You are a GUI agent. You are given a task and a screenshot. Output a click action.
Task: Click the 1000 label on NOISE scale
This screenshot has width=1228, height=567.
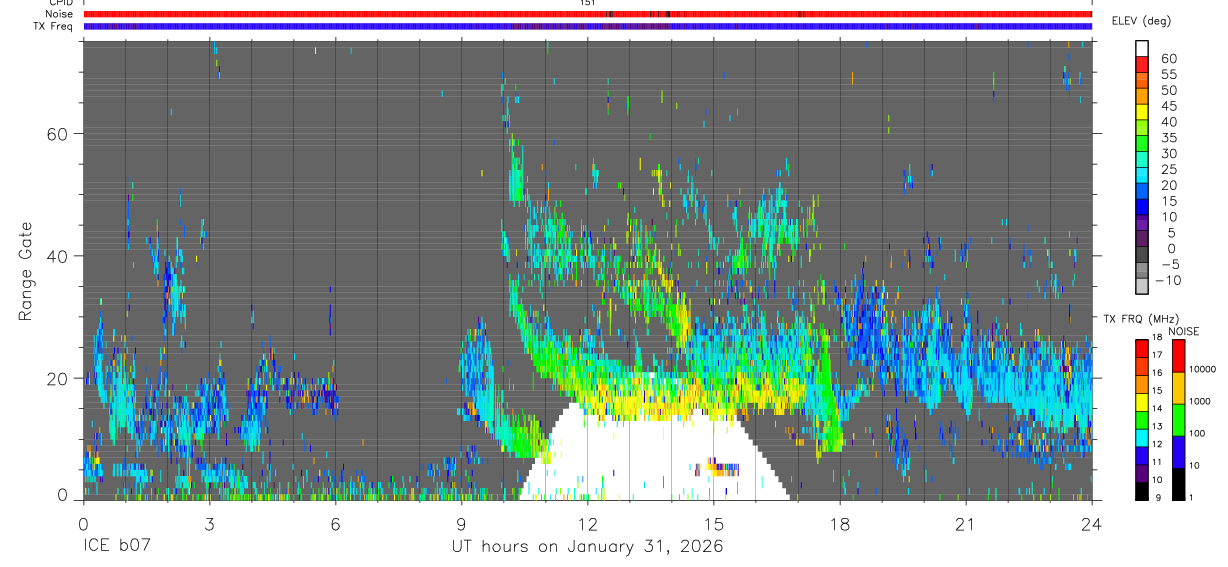[1200, 401]
